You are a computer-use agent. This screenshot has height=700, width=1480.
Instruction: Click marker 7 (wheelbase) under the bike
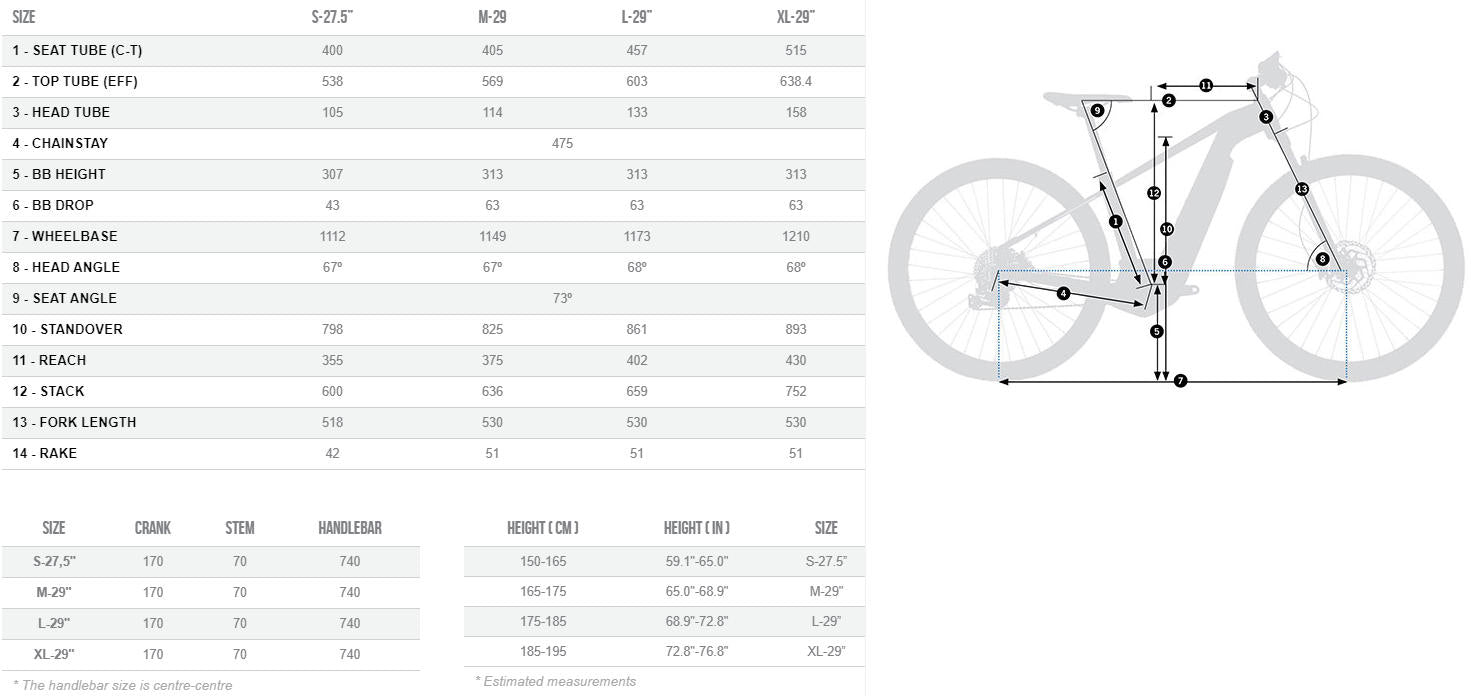[1180, 381]
